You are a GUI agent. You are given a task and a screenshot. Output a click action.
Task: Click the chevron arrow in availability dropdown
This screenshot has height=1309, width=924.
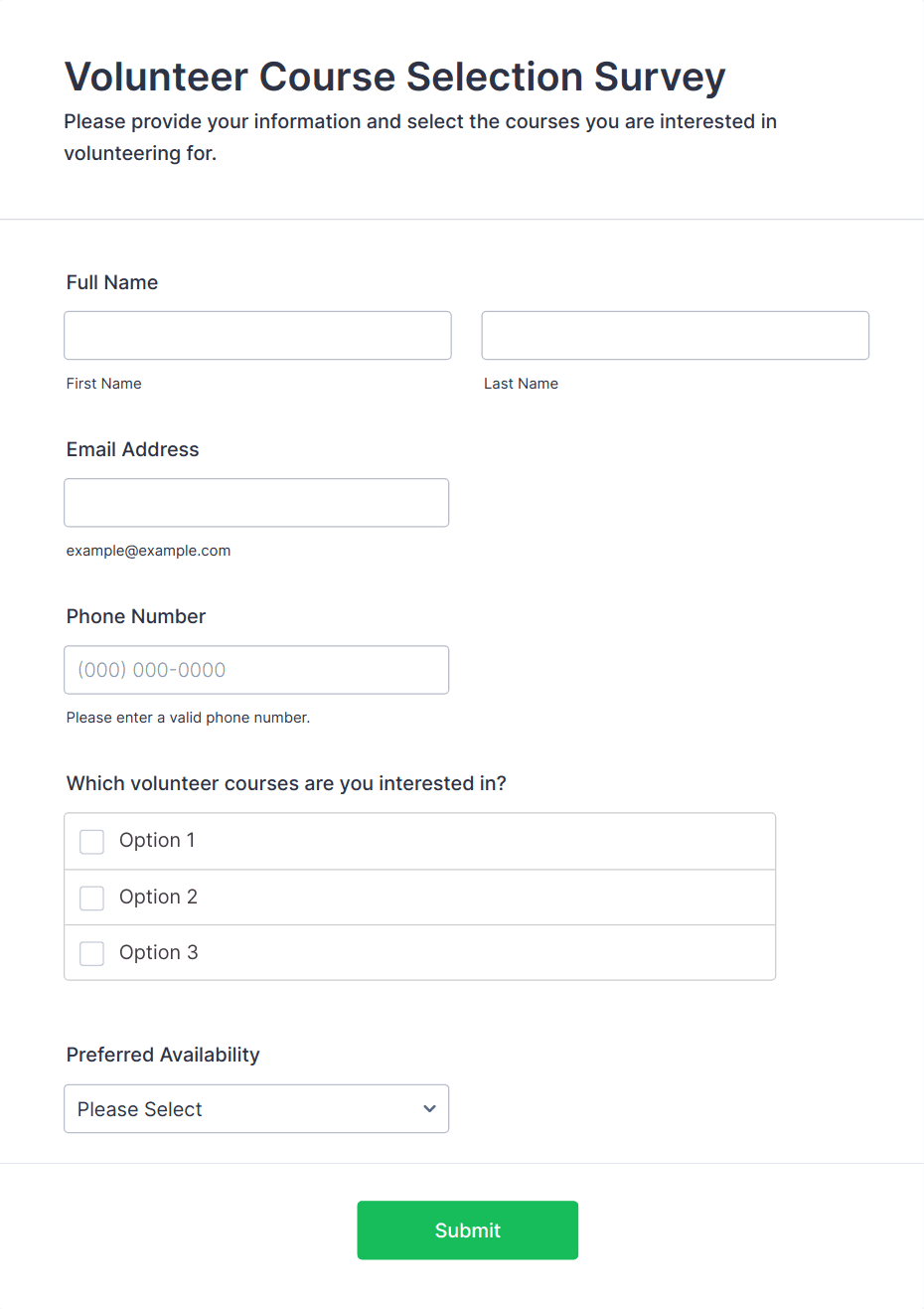[x=429, y=1109]
